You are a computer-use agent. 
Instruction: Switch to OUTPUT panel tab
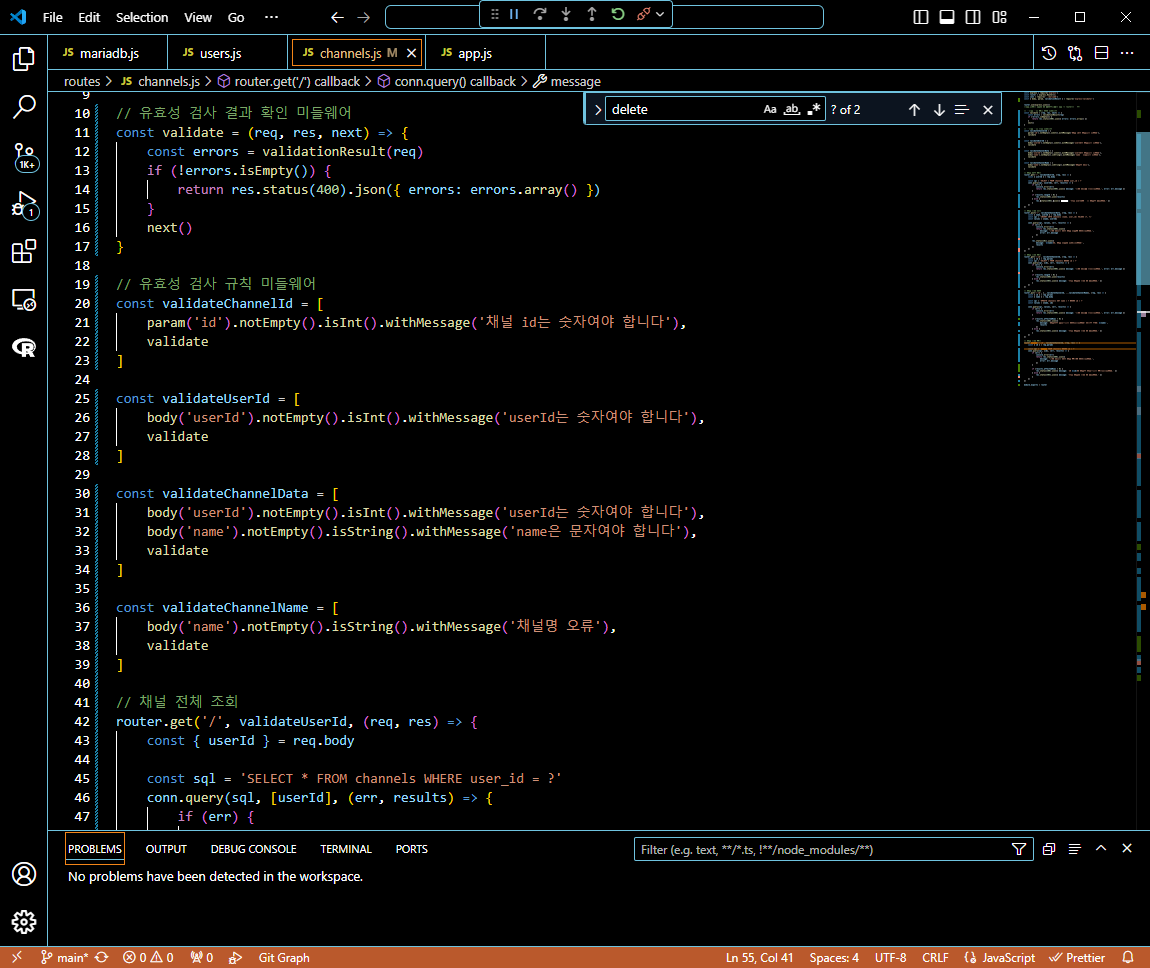(x=166, y=849)
